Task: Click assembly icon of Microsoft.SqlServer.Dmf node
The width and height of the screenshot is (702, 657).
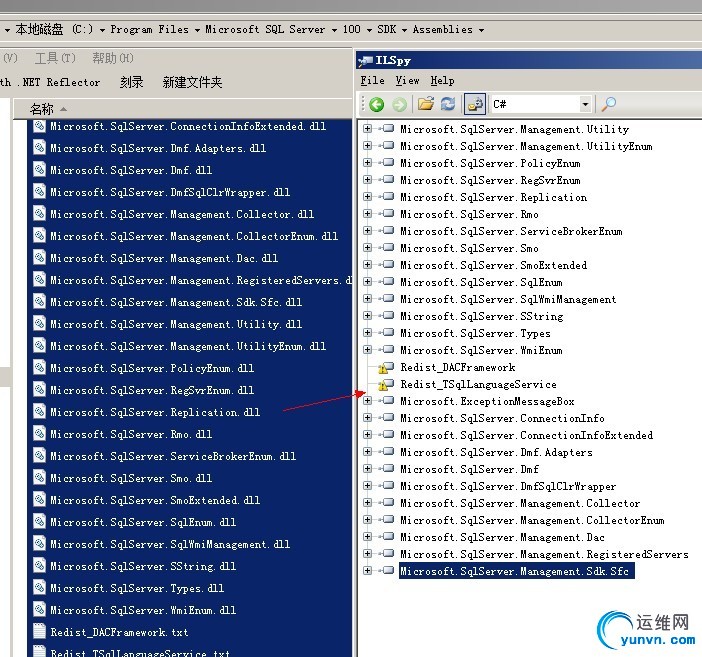Action: pos(388,469)
